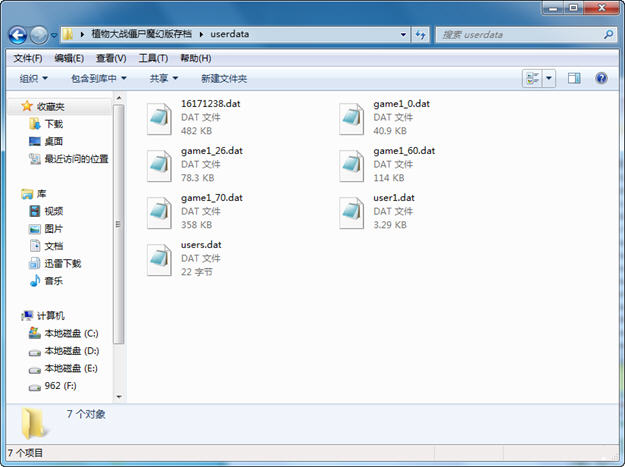This screenshot has width=625, height=467.
Task: Open the recent pages dropdown next to Forward
Action: click(x=54, y=35)
